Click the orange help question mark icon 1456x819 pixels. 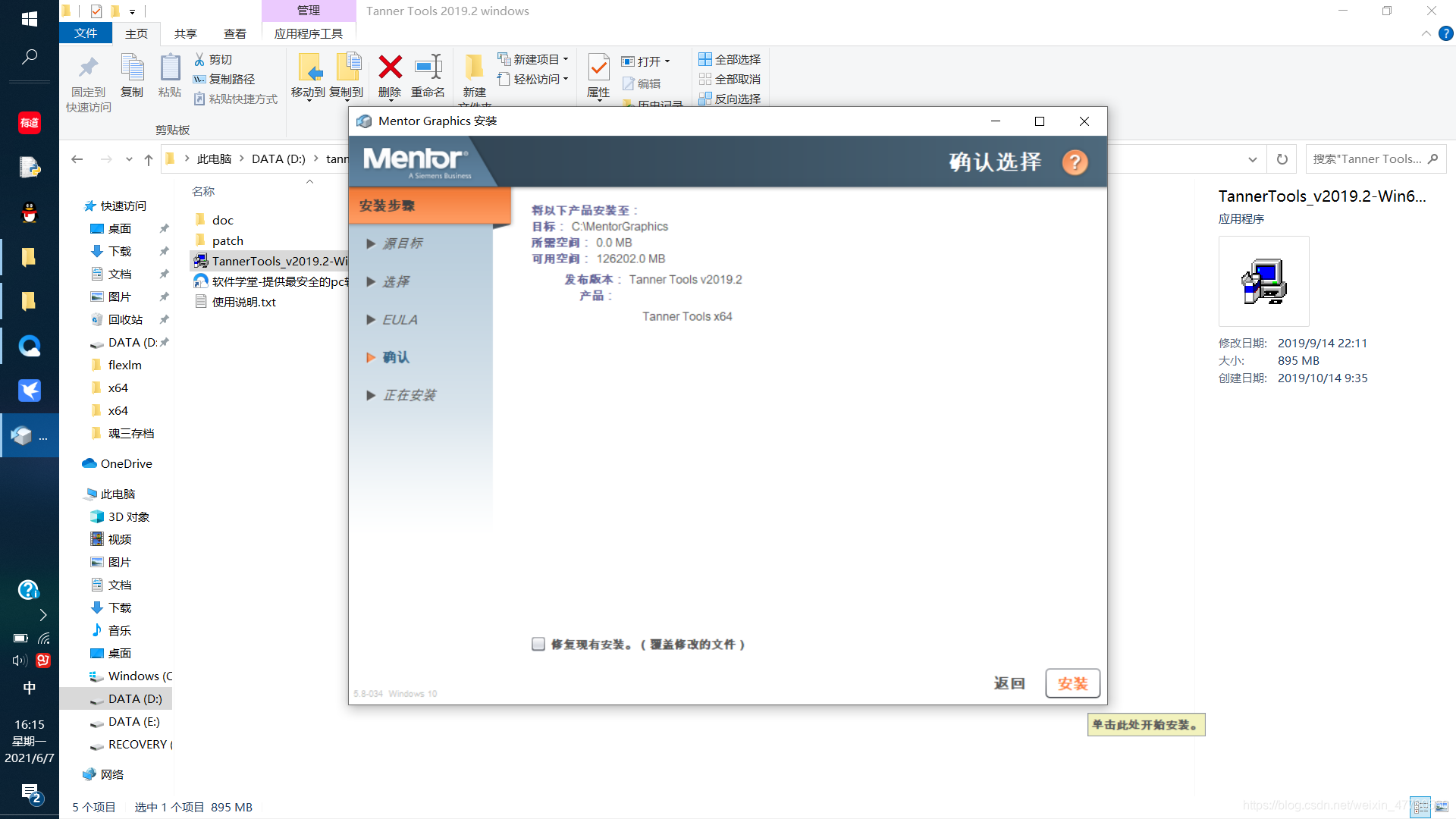click(1074, 162)
